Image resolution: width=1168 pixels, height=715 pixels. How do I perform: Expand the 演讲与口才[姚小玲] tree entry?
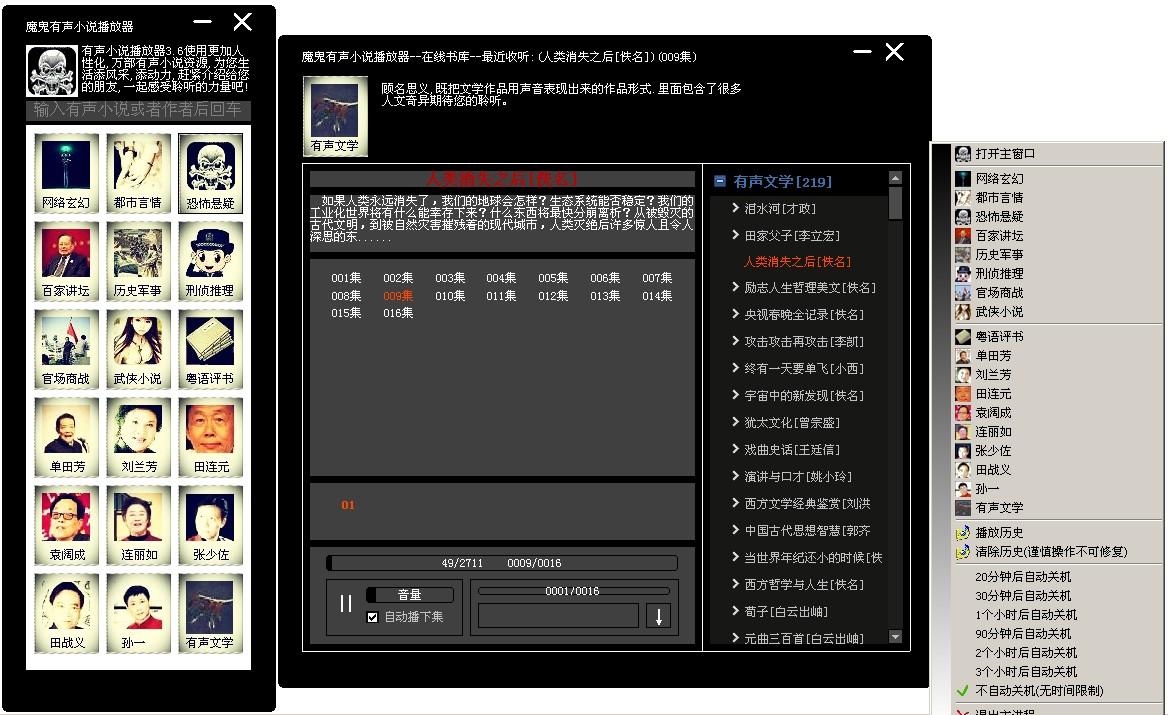(x=735, y=476)
